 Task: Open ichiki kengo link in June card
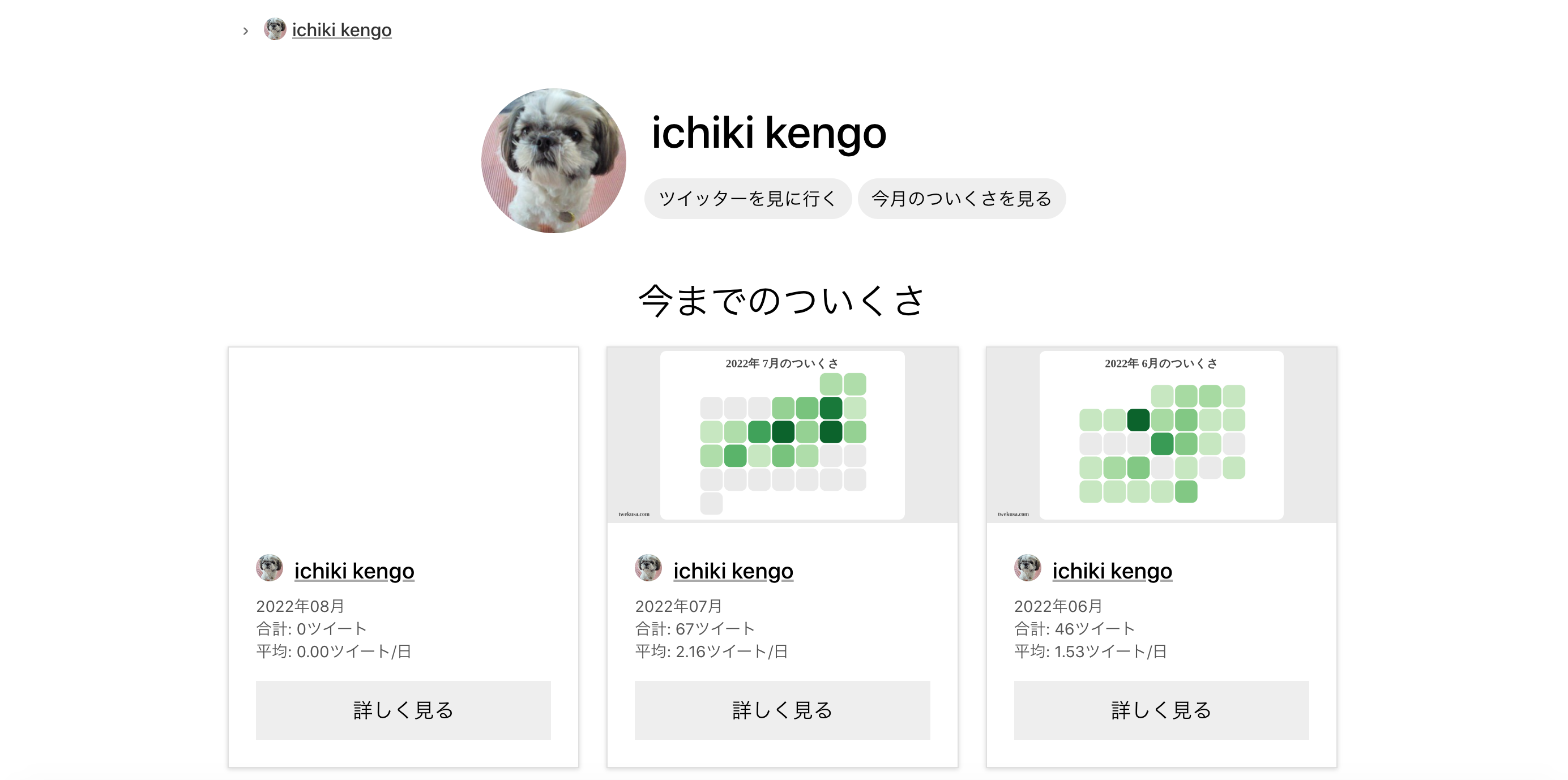(x=1112, y=571)
